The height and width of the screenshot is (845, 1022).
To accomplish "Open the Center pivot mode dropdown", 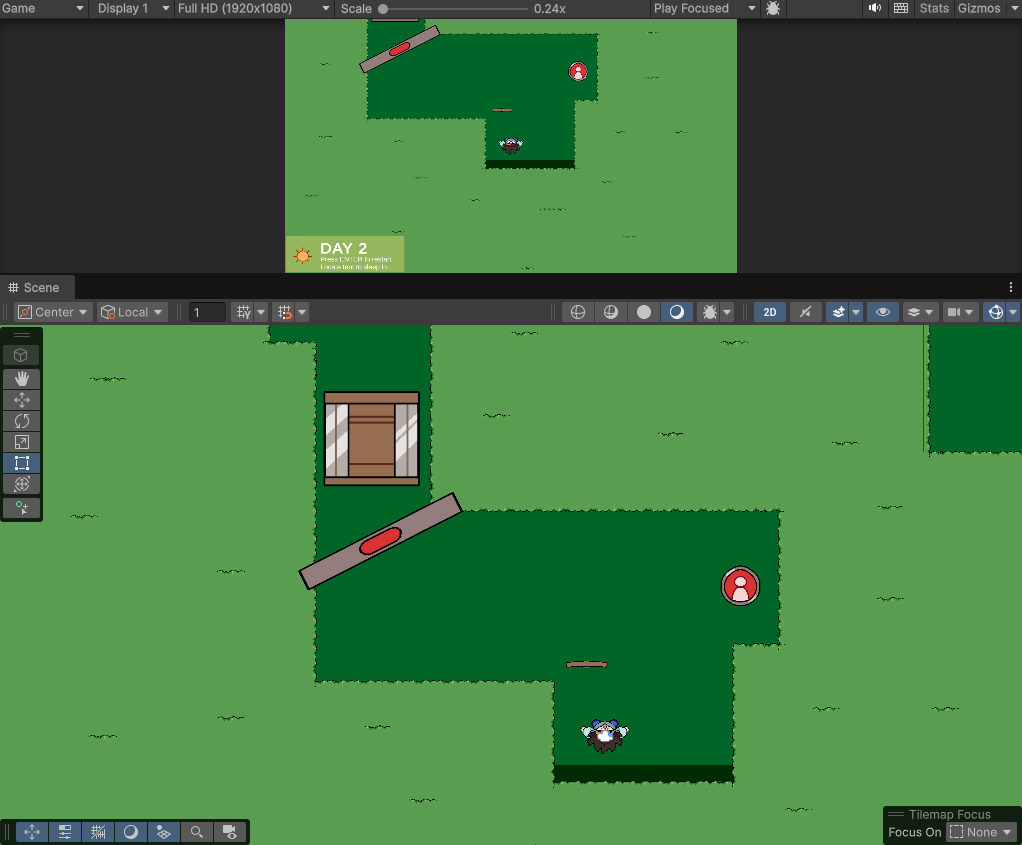I will [54, 312].
